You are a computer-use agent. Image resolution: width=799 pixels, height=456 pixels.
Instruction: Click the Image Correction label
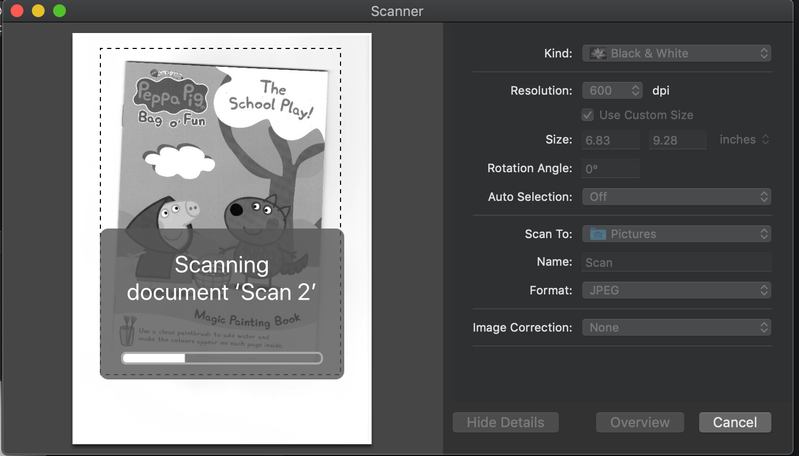tap(522, 328)
